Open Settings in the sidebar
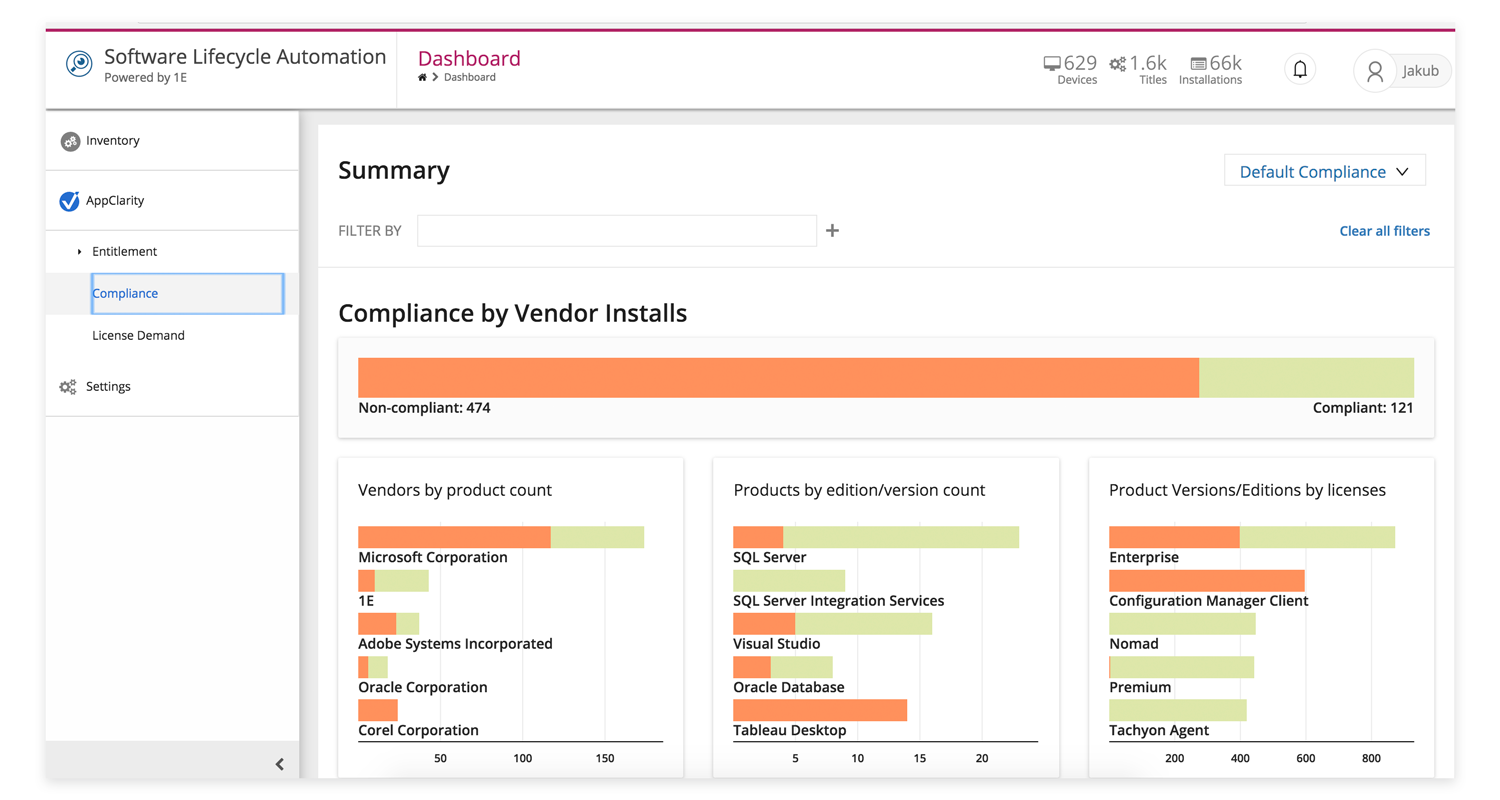This screenshot has height=800, width=1500. point(172,387)
